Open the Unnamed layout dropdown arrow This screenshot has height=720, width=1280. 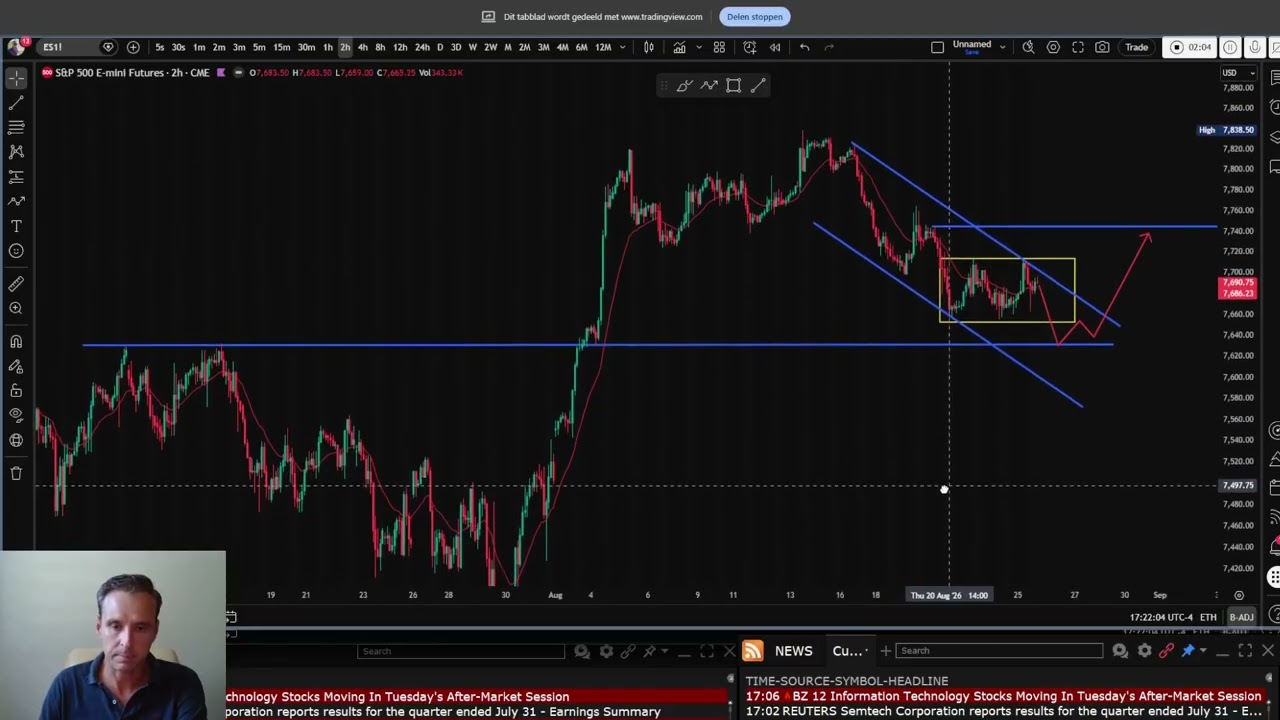tap(1002, 47)
